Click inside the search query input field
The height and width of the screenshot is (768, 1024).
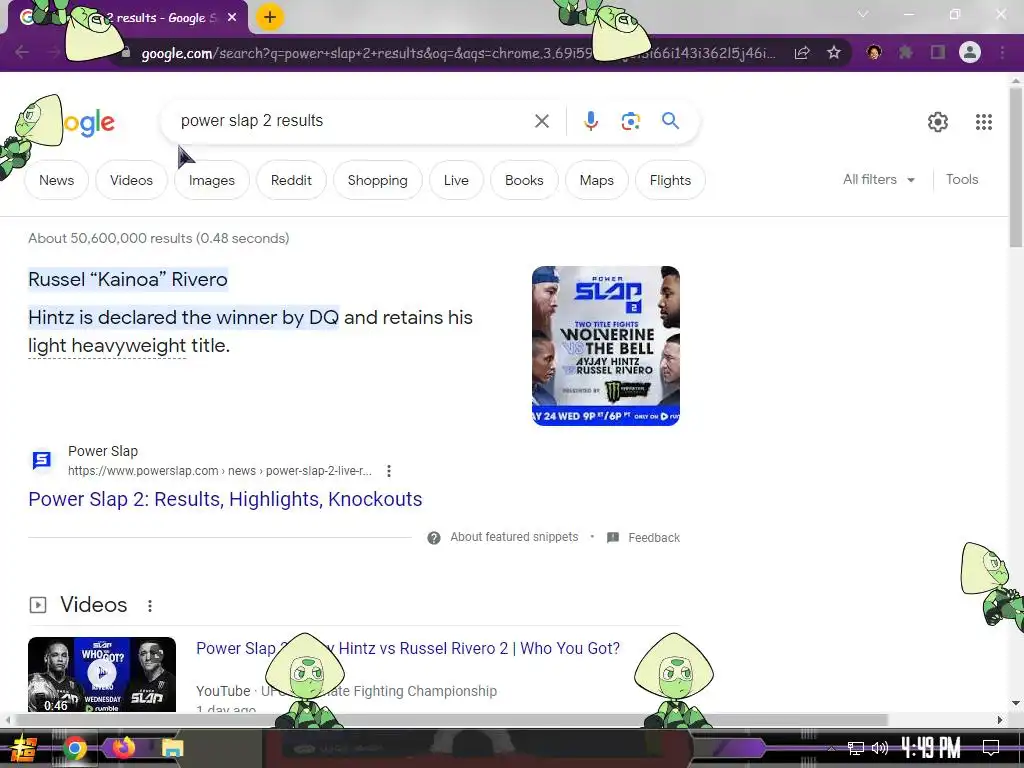(353, 121)
